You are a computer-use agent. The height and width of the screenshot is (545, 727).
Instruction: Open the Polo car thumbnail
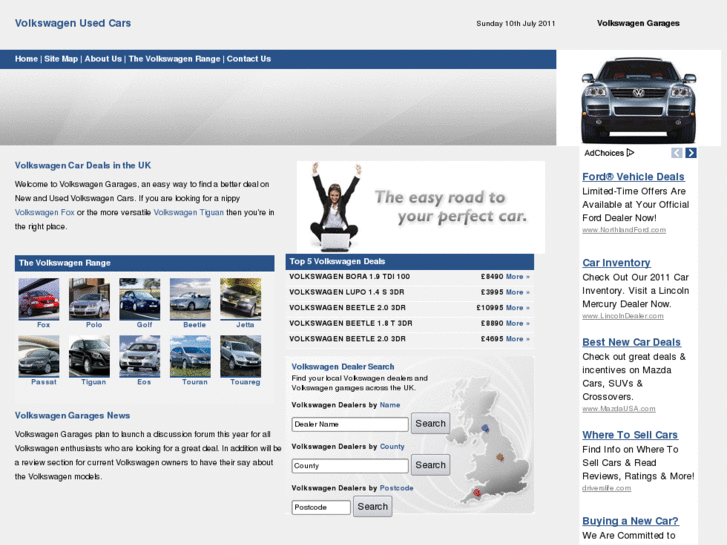89,299
